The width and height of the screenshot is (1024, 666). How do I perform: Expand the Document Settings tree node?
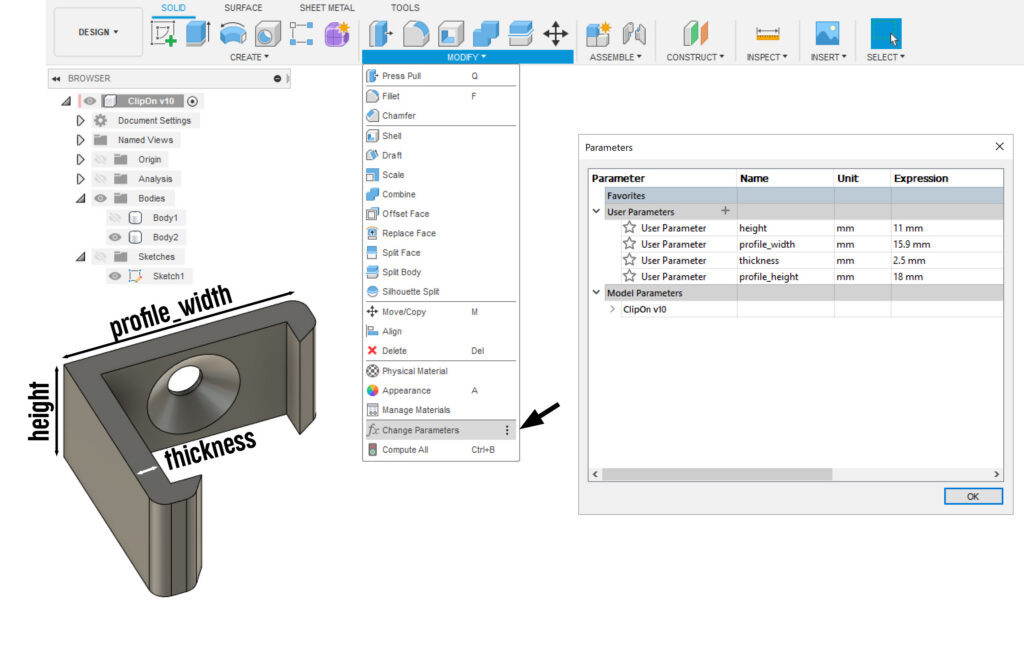(x=81, y=120)
